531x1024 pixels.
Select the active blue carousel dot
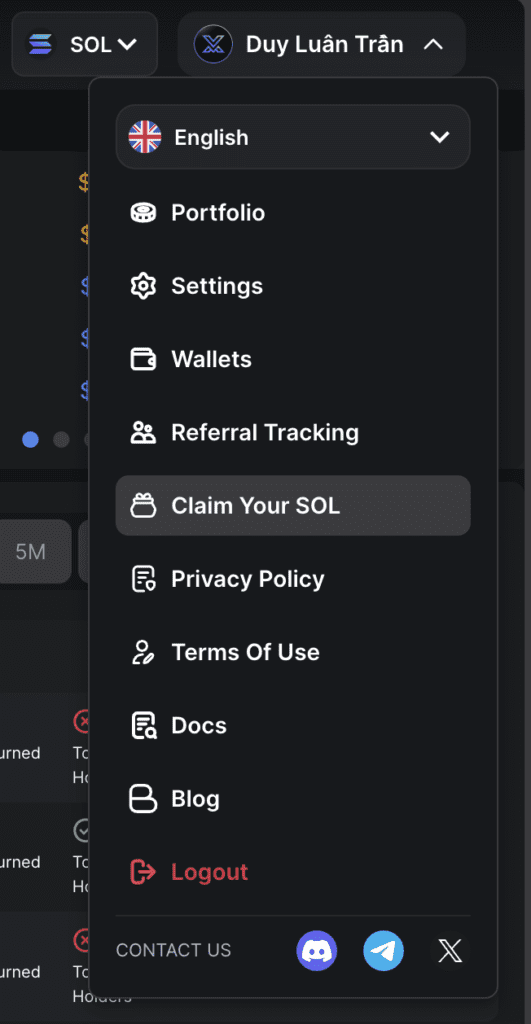tap(30, 440)
